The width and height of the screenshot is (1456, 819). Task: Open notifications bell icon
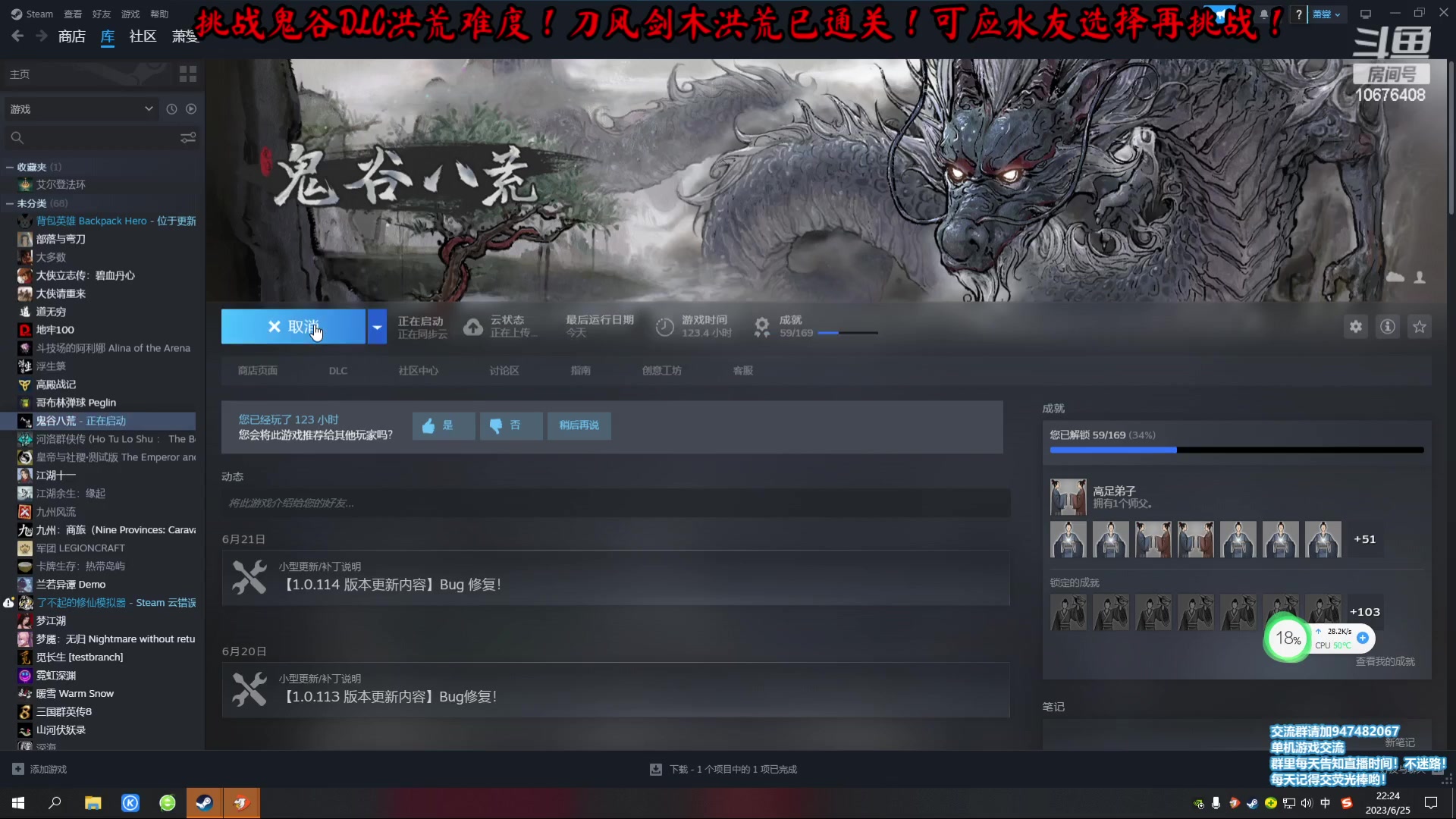1264,14
